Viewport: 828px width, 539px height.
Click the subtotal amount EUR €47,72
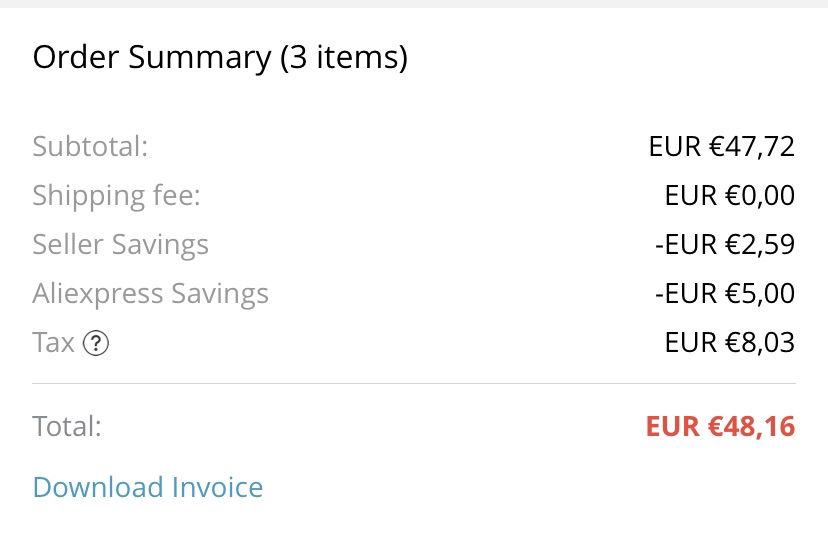[x=721, y=147]
